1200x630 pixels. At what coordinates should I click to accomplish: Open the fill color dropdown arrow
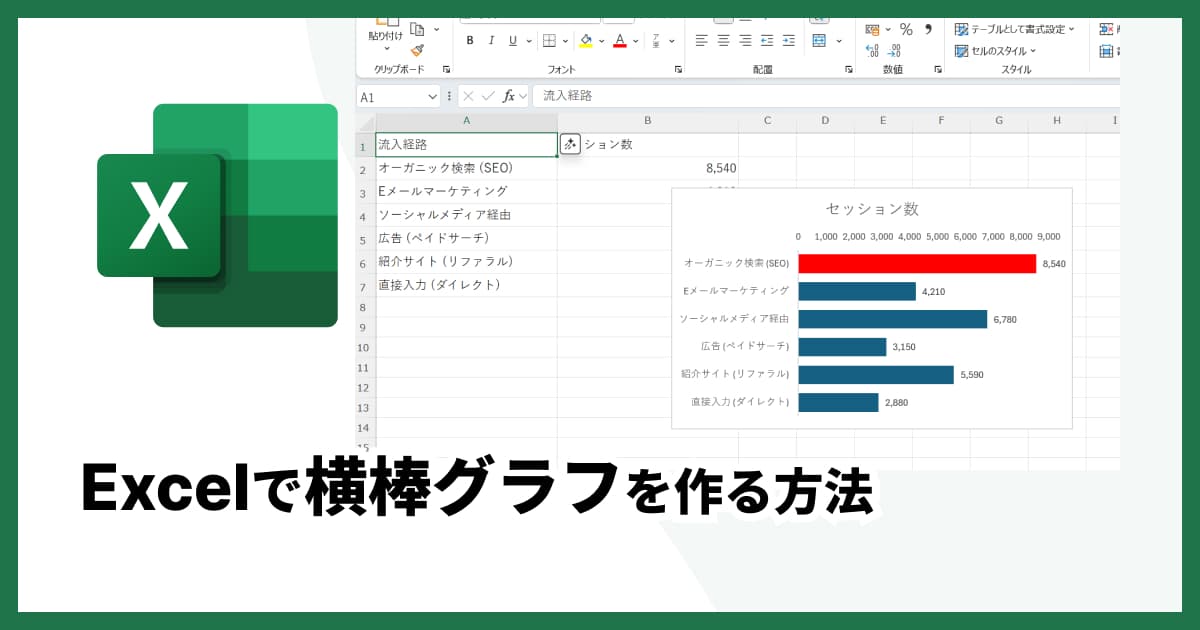click(x=601, y=41)
